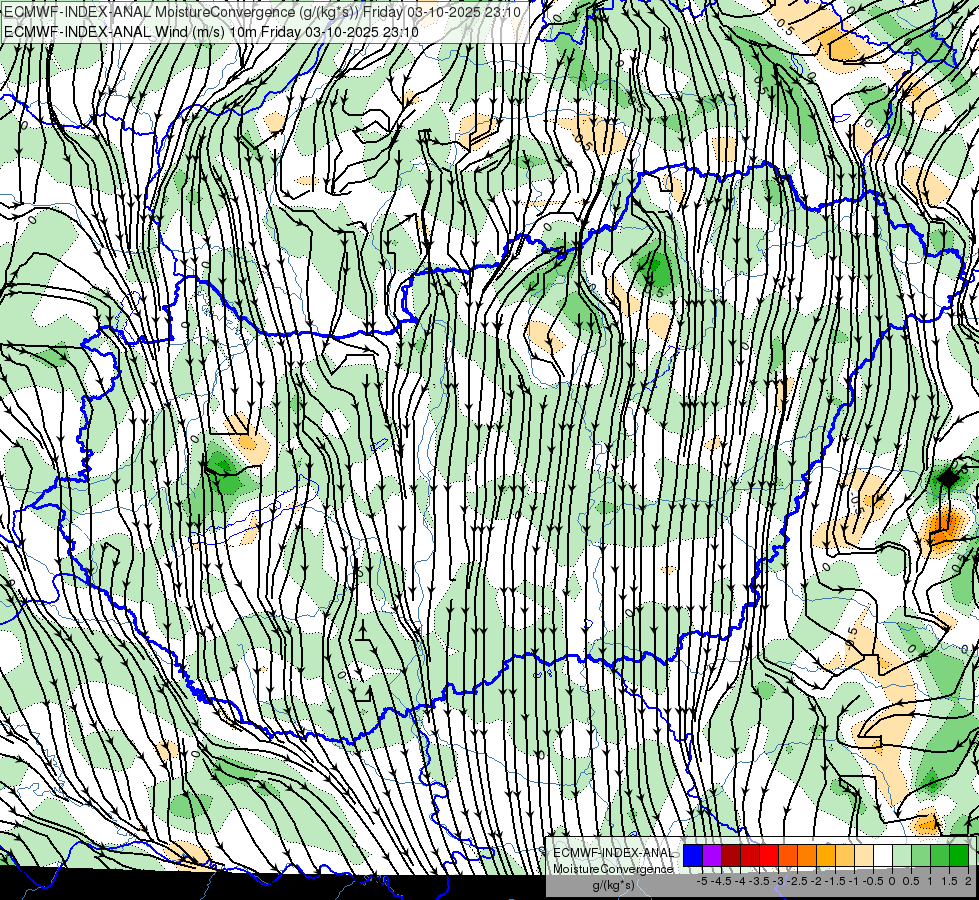
Task: Click the pale green swatch for 0 to 0.5
Action: click(902, 855)
